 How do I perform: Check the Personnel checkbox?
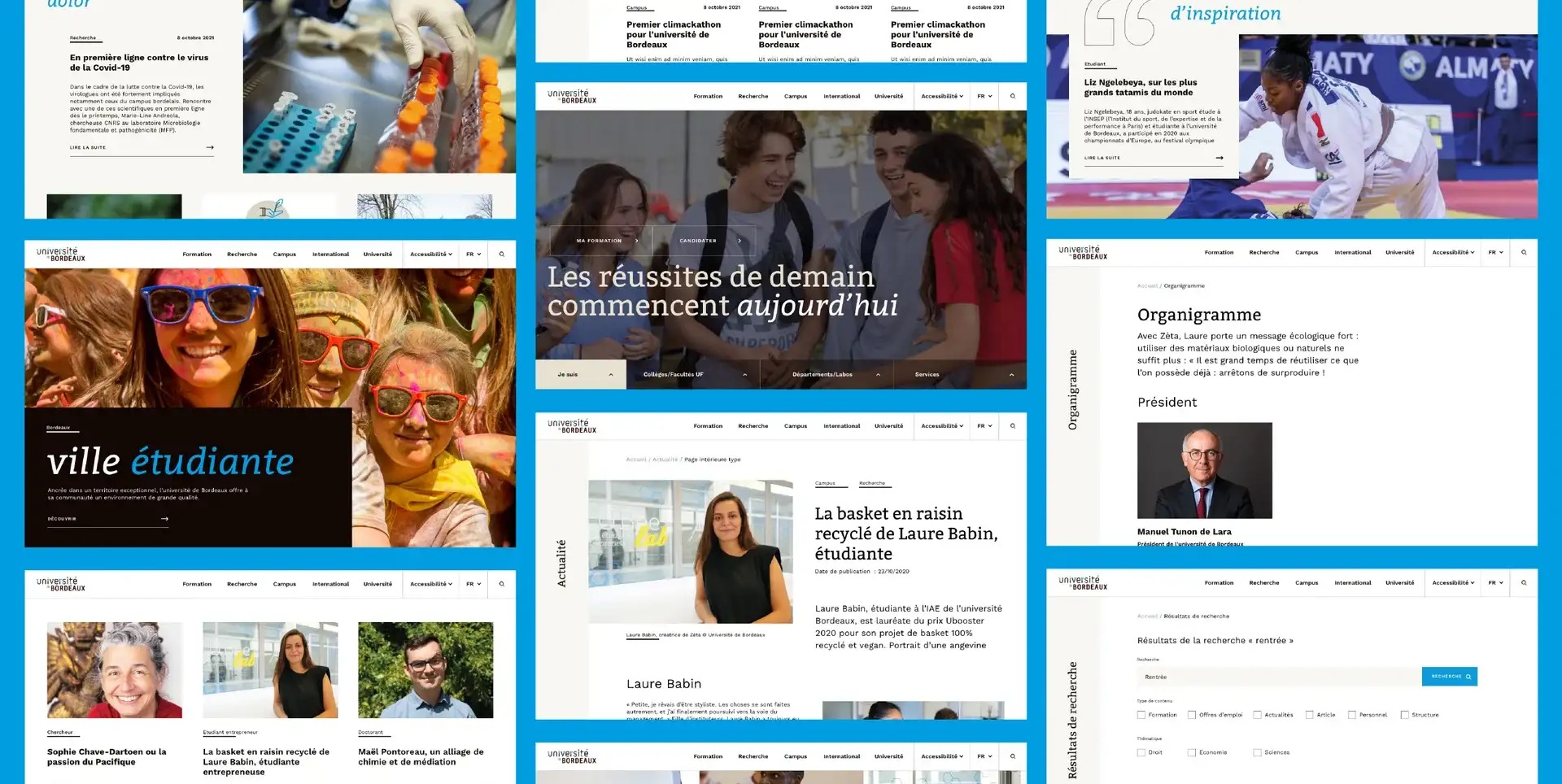pyautogui.click(x=1352, y=715)
